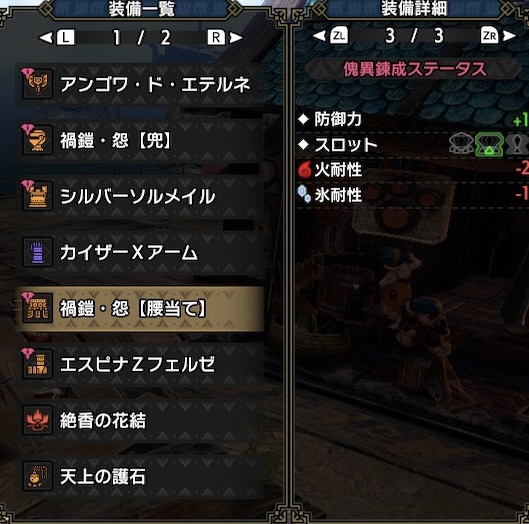Click the weapon icon beside アンゴワ・ド・エテルネ
This screenshot has height=524, width=529.
(x=37, y=84)
